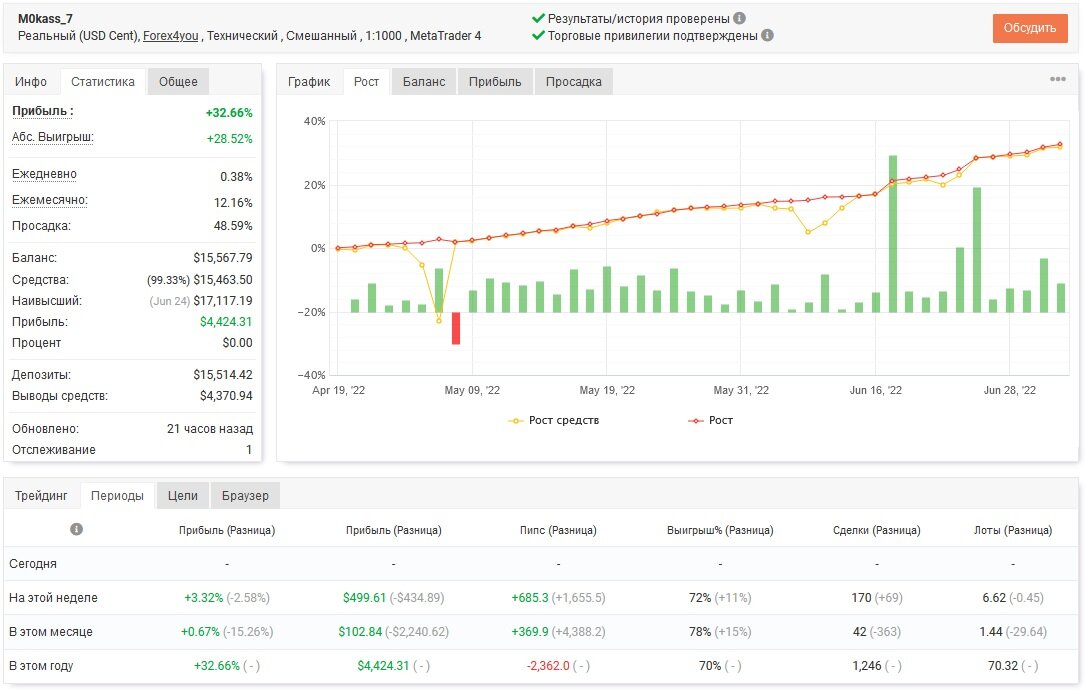Screen dimensions: 1086x690
Task: Select the Периоды tab
Action: 118,496
